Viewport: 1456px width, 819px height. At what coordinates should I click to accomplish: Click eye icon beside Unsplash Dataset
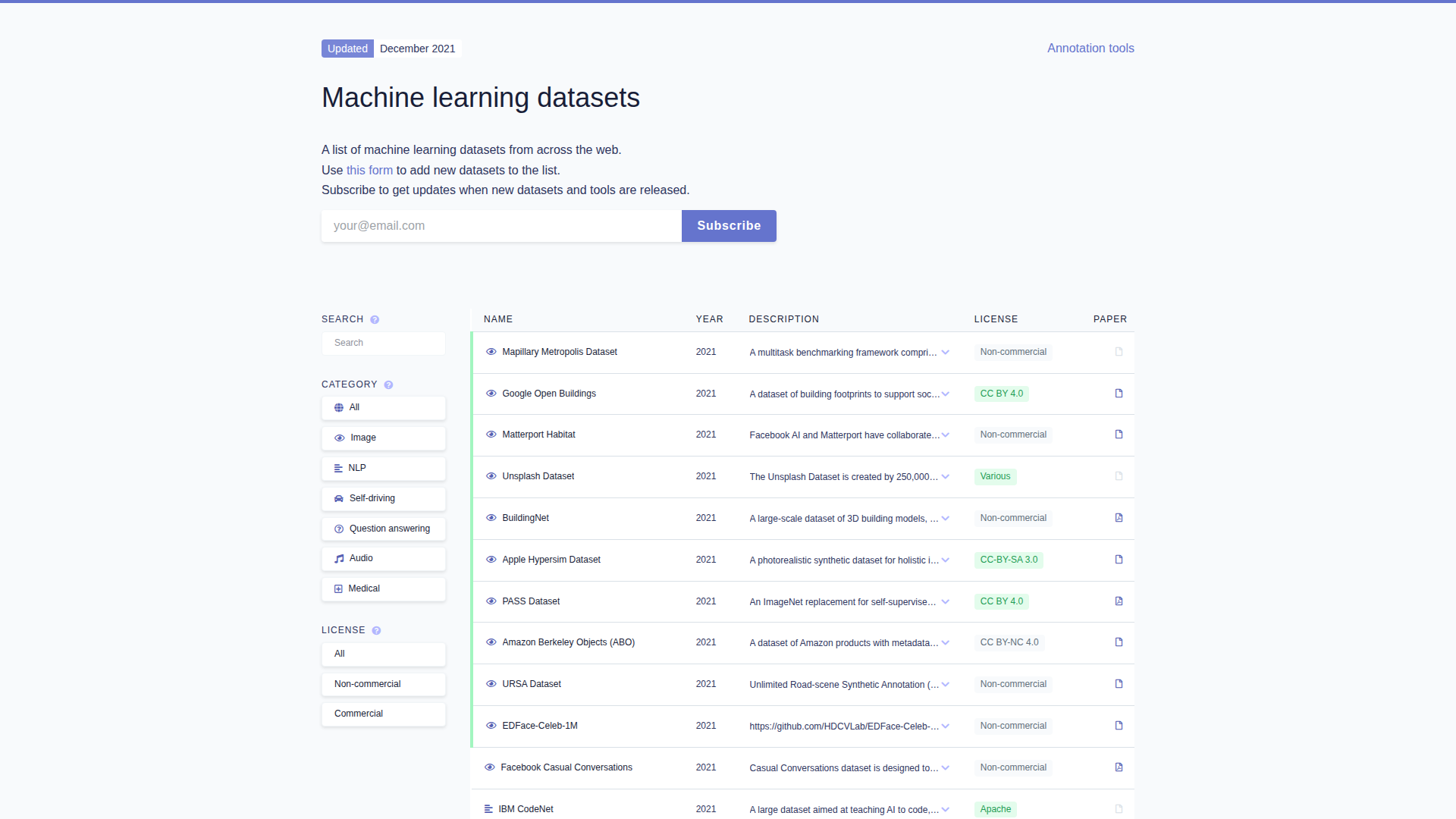point(491,476)
